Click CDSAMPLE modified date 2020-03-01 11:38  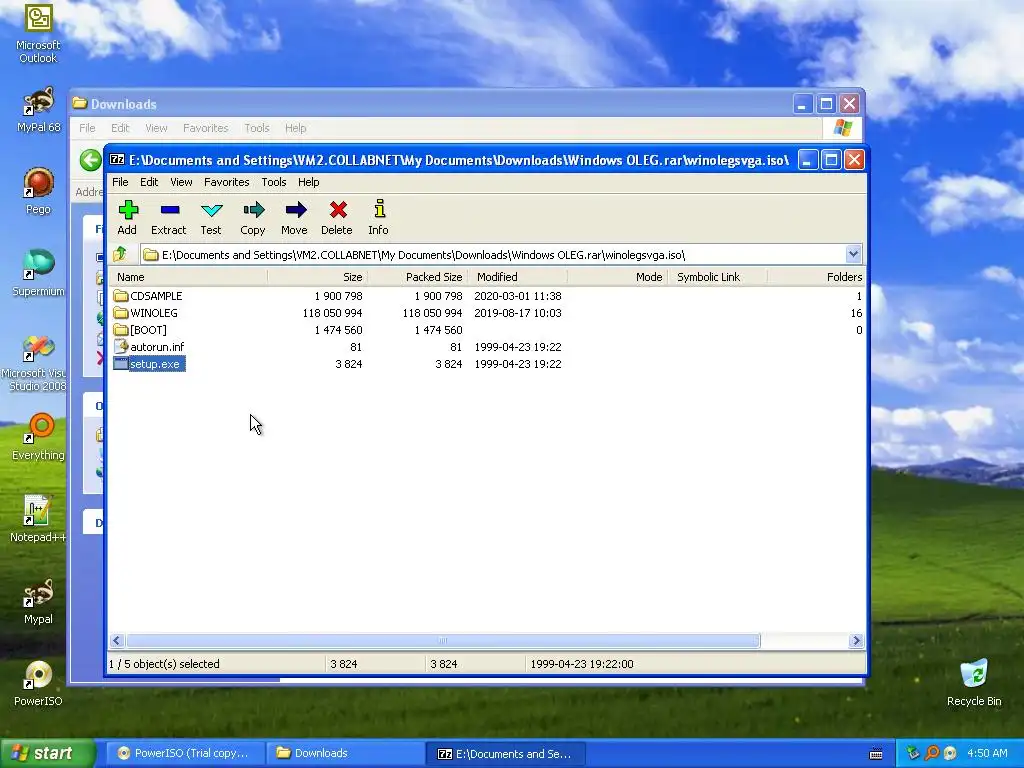[518, 296]
